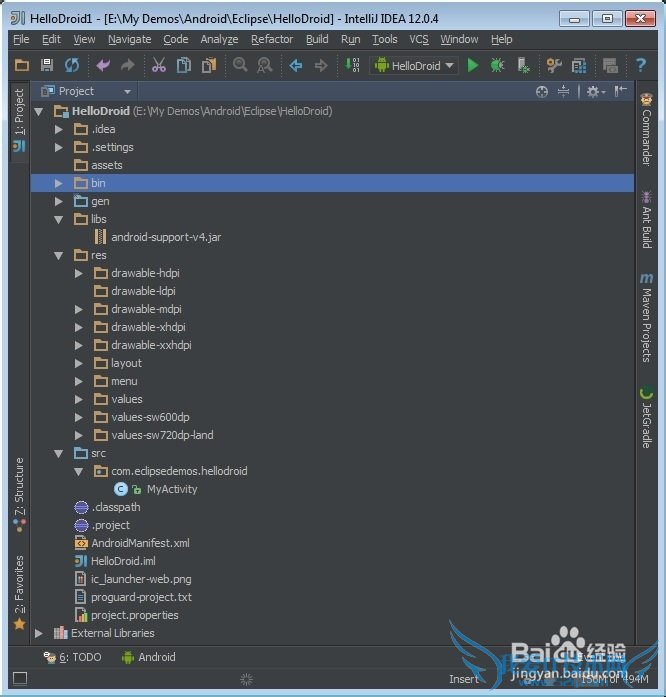Click the SDK/AVD manager windows icon

pos(610,66)
